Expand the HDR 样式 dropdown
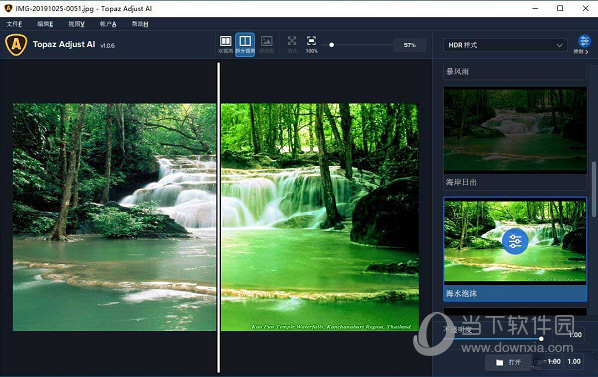This screenshot has height=377, width=598. (x=505, y=45)
